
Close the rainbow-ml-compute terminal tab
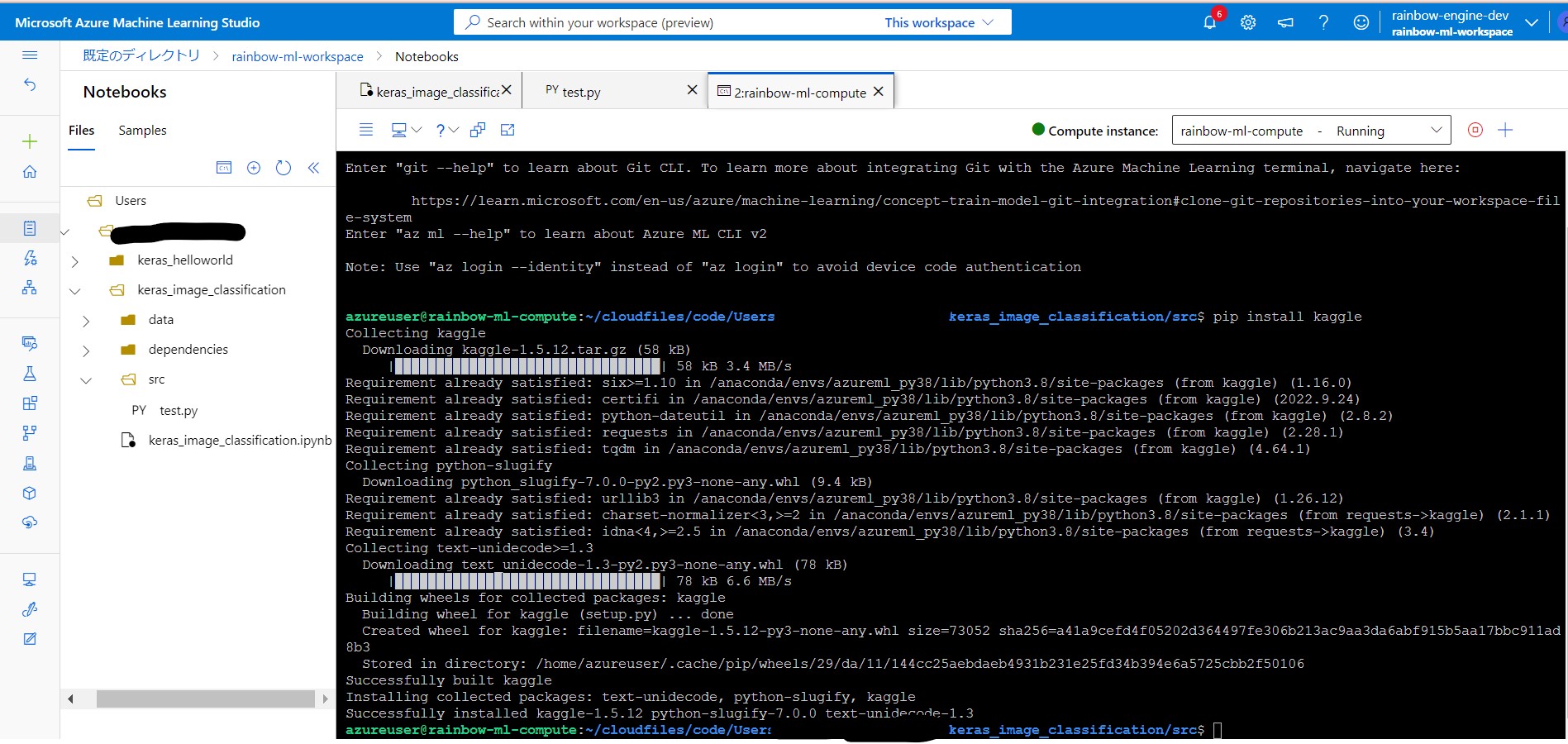coord(879,91)
